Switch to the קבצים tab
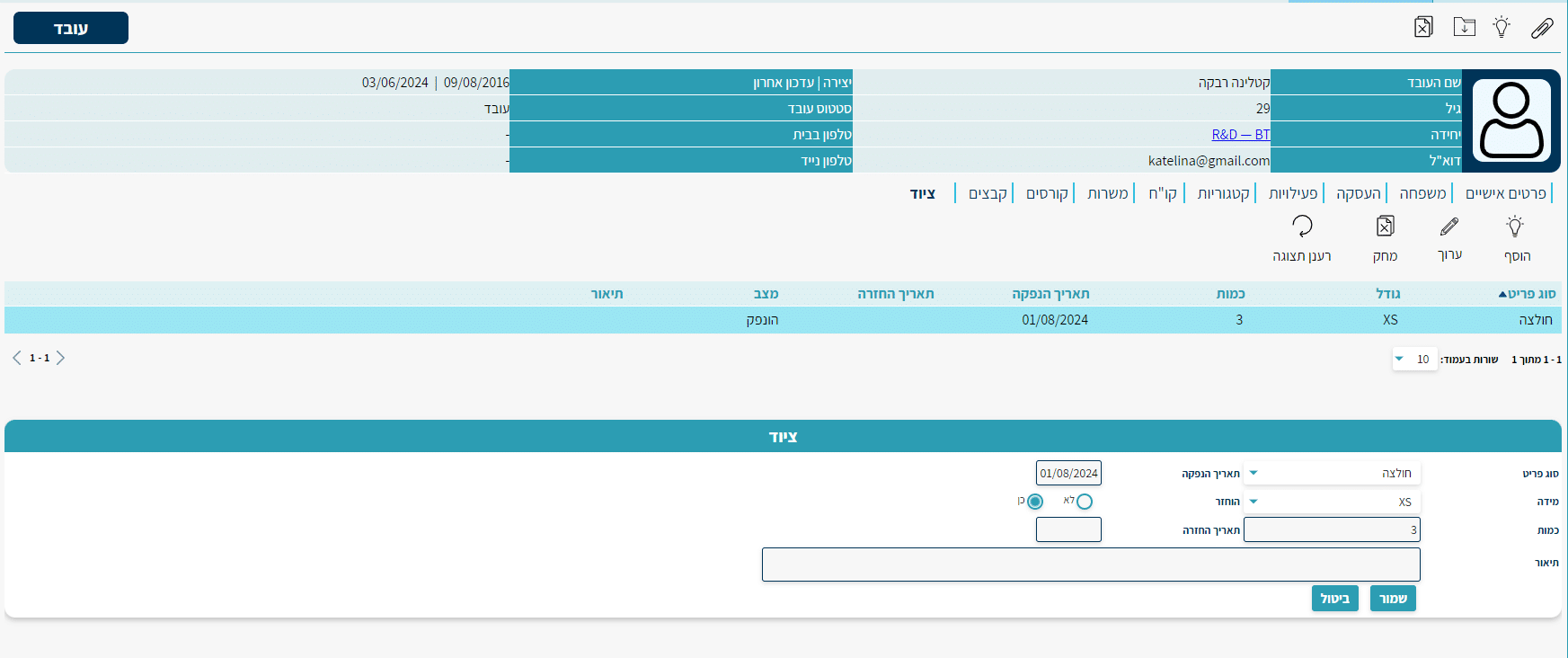Screen dimensions: 1568x658 (988, 193)
